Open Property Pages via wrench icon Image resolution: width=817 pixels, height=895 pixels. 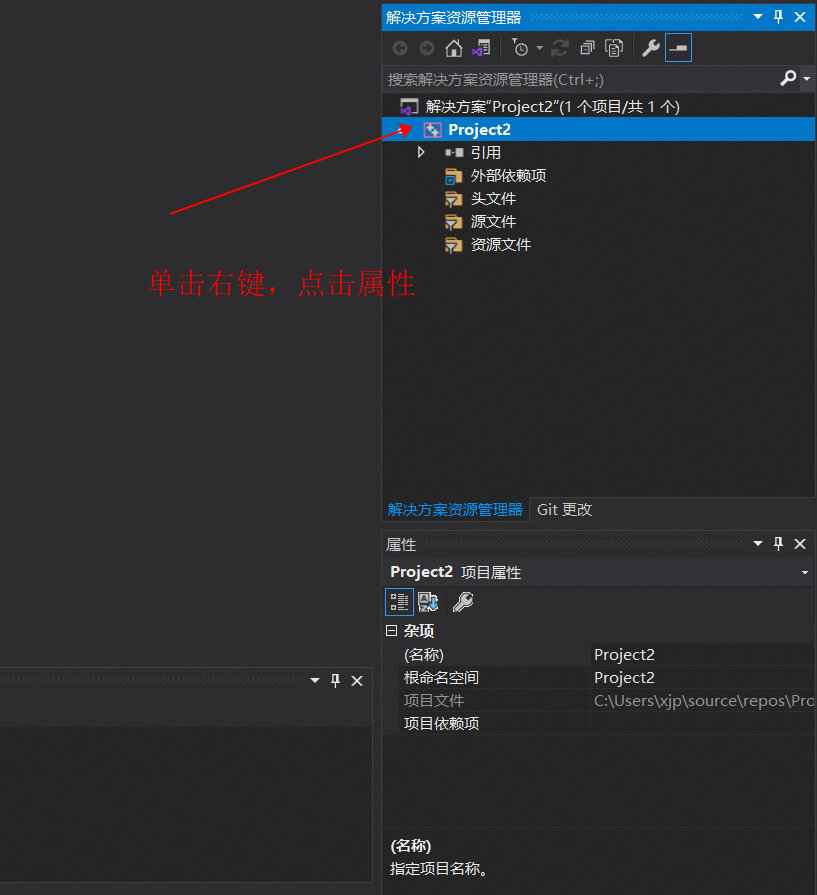click(462, 601)
